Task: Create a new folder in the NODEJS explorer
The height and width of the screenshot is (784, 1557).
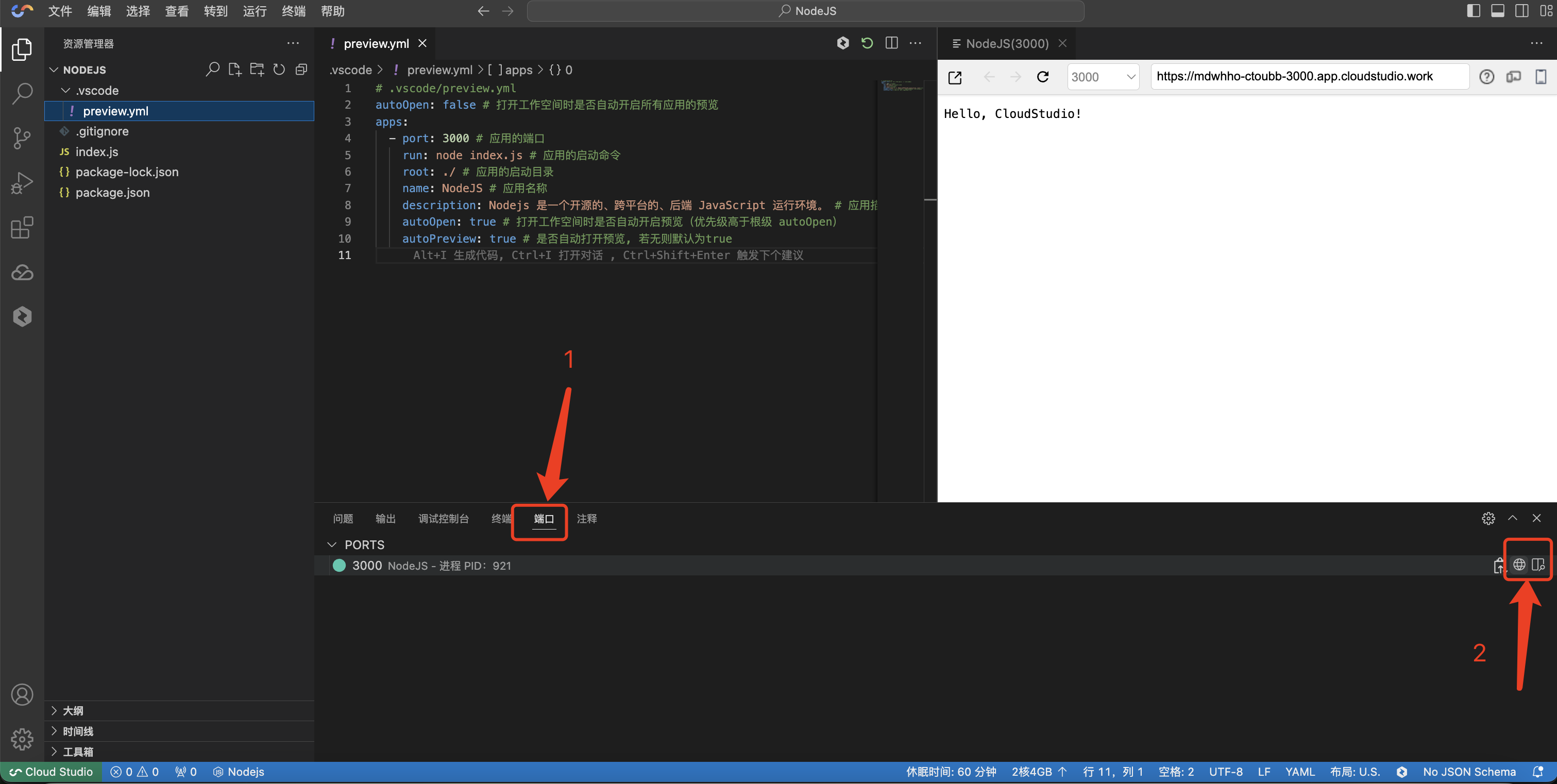Action: pos(257,70)
